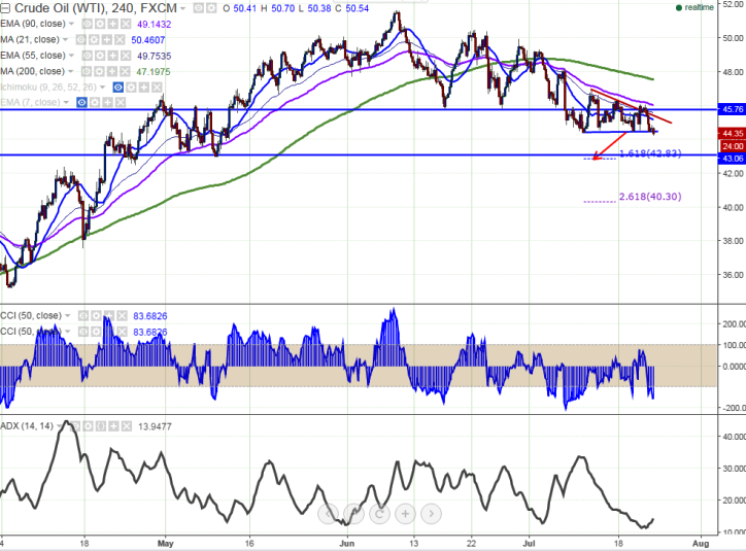Select the 45.76 horizontal line price label
Viewport: 746px width, 551px height.
[732, 109]
